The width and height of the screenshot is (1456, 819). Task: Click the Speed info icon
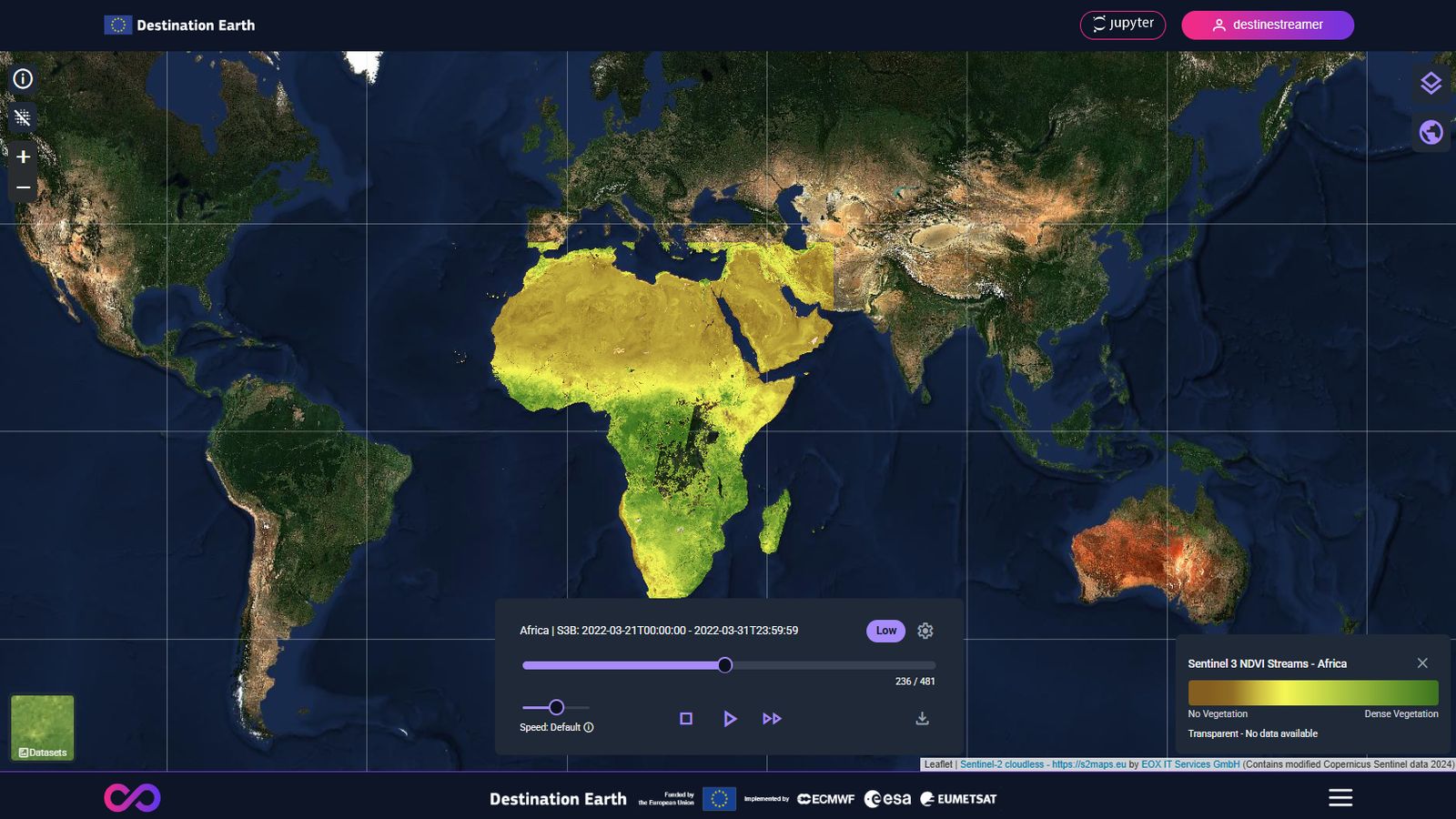click(x=587, y=727)
